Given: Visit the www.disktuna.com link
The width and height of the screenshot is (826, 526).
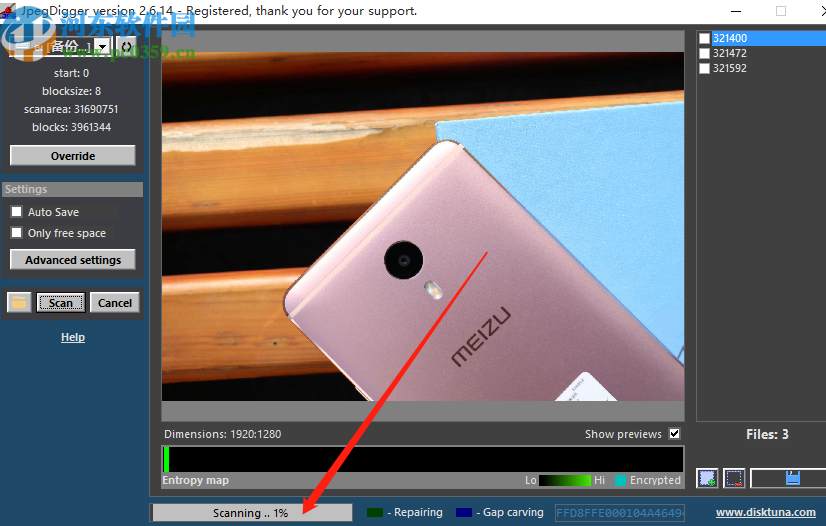Looking at the screenshot, I should point(765,512).
